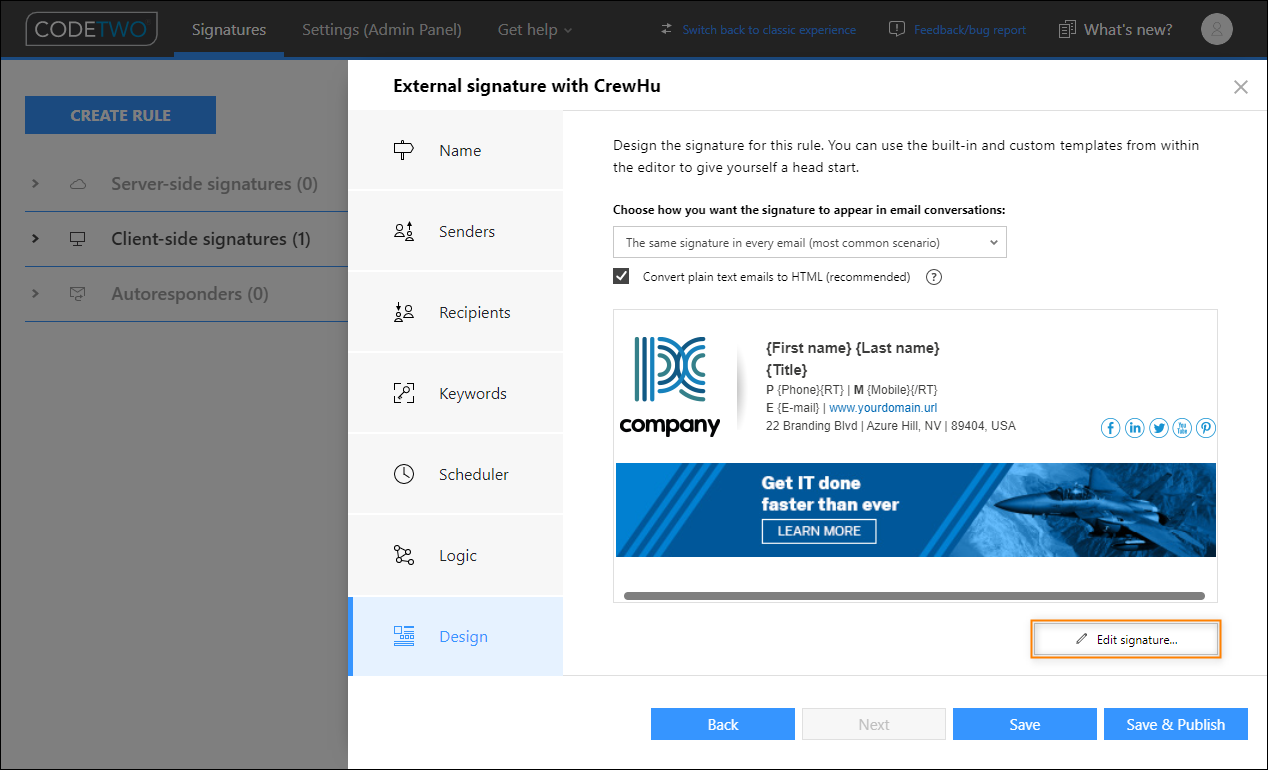Click the Back button
The width and height of the screenshot is (1268, 770).
[723, 724]
